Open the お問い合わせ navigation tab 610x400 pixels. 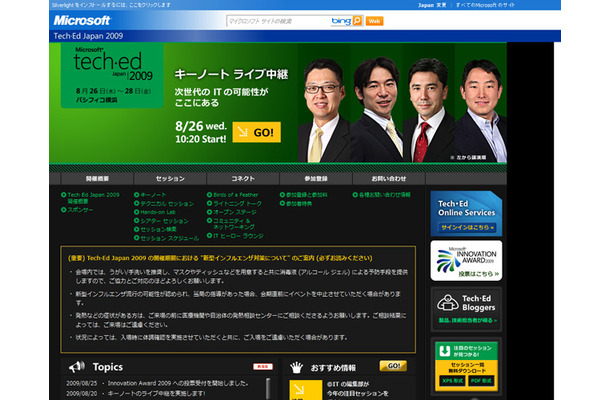pyautogui.click(x=389, y=179)
